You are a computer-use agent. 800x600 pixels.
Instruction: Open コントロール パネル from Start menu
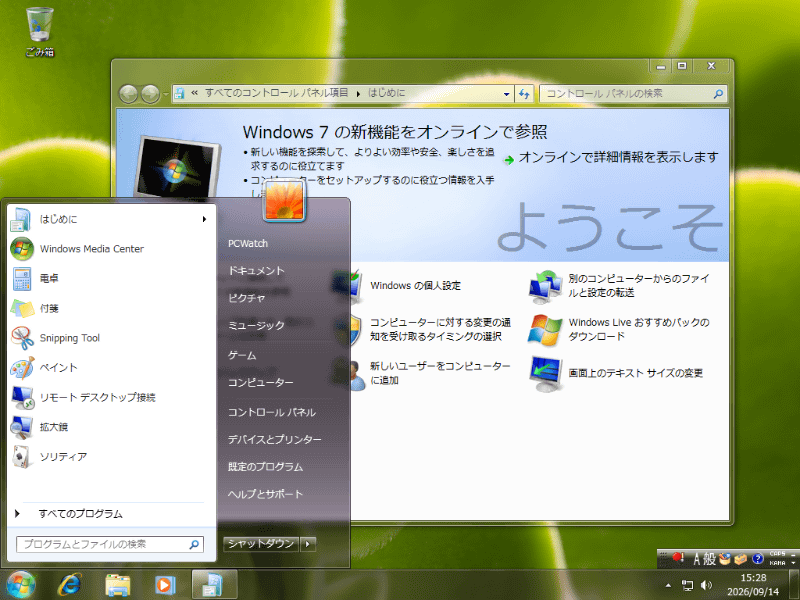click(271, 413)
